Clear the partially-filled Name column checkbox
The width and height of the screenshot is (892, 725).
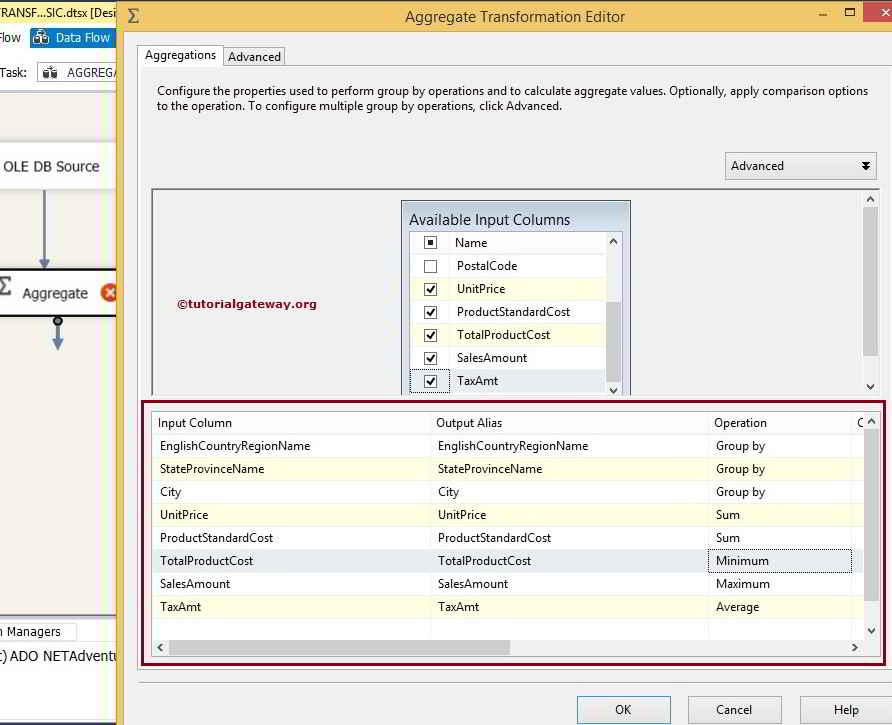430,242
